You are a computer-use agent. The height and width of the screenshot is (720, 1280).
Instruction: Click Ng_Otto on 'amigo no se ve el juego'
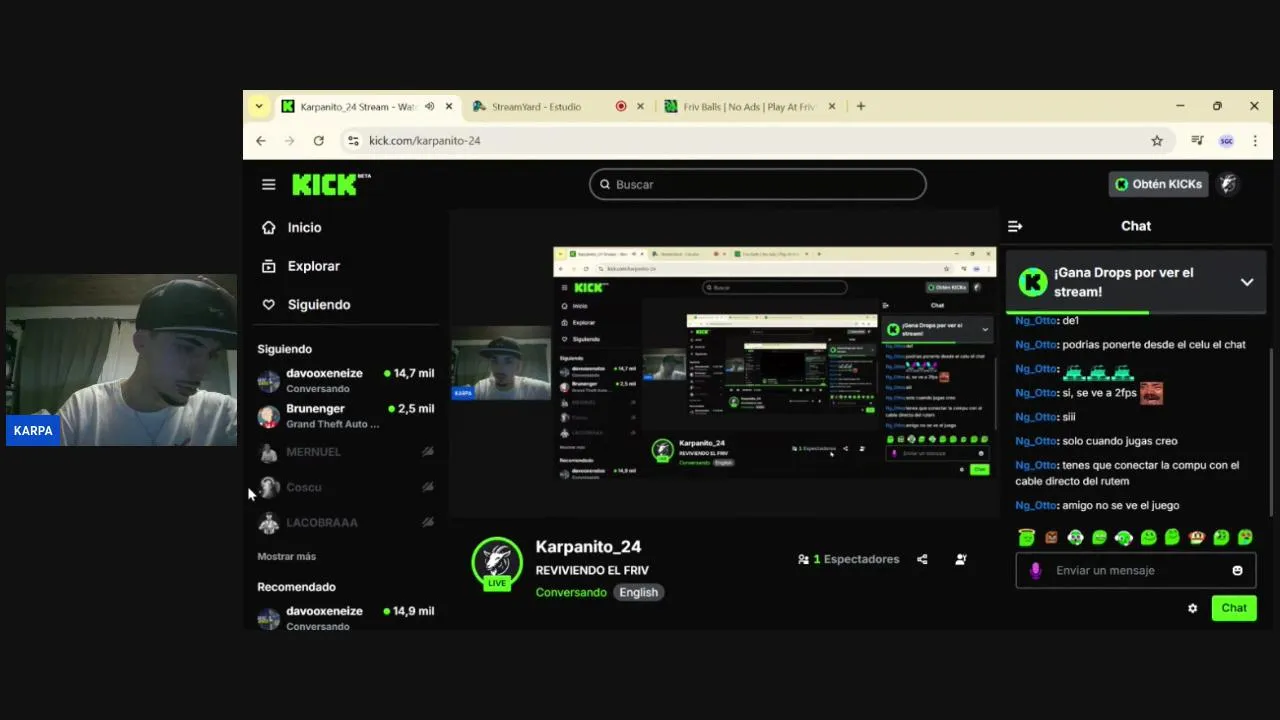tap(1035, 505)
